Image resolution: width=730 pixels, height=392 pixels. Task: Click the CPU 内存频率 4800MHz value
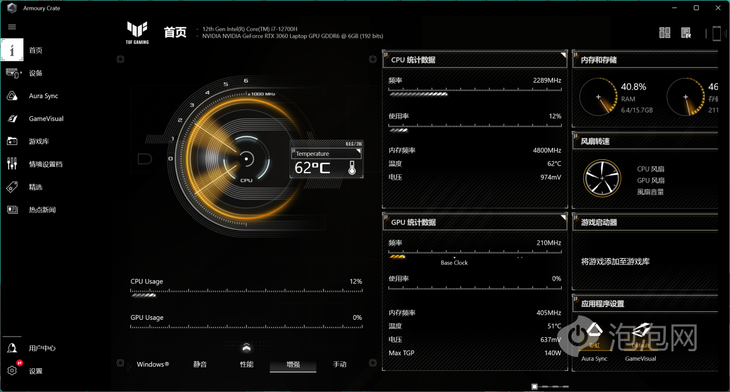click(x=547, y=150)
